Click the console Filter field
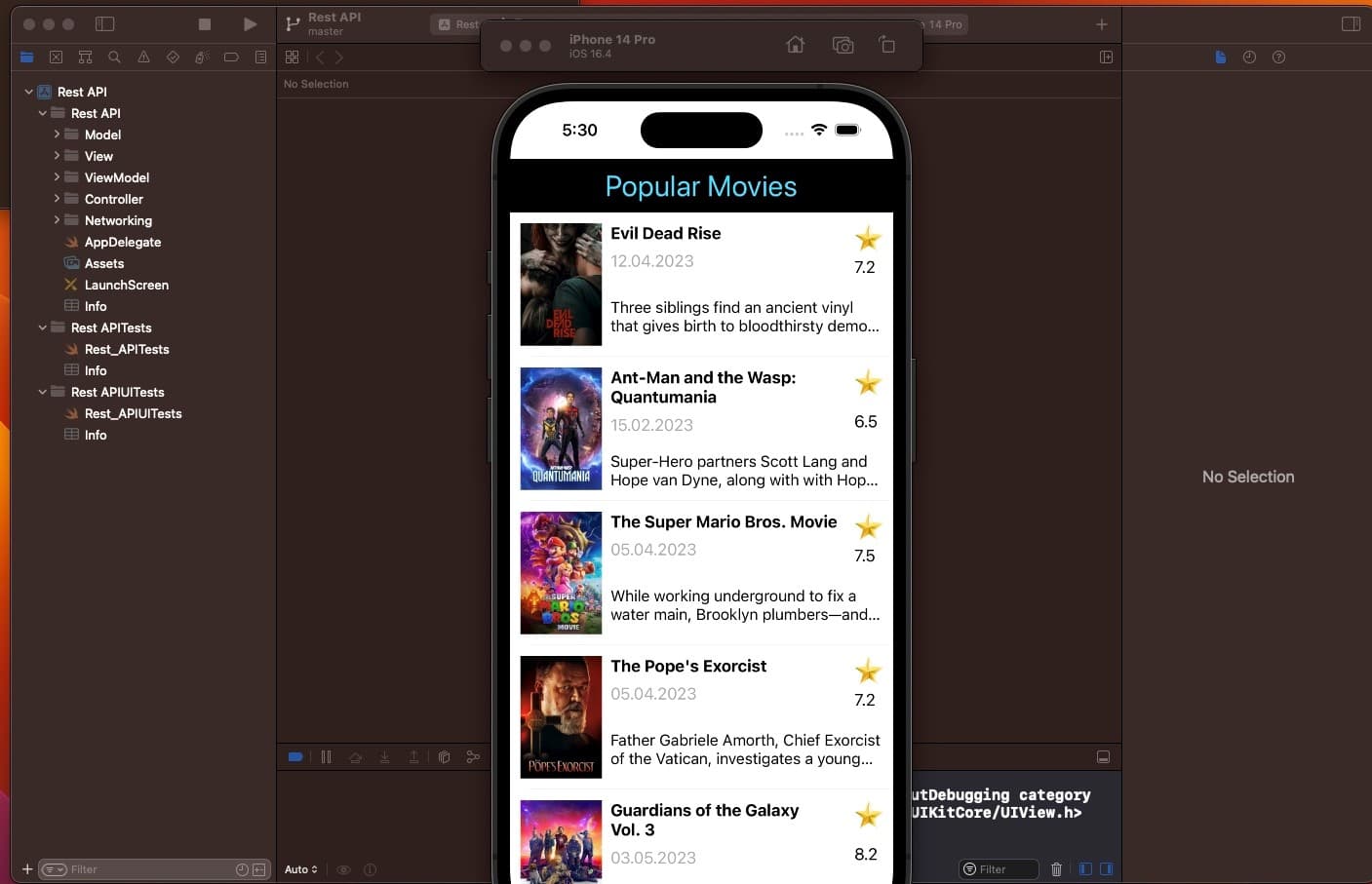 999,869
